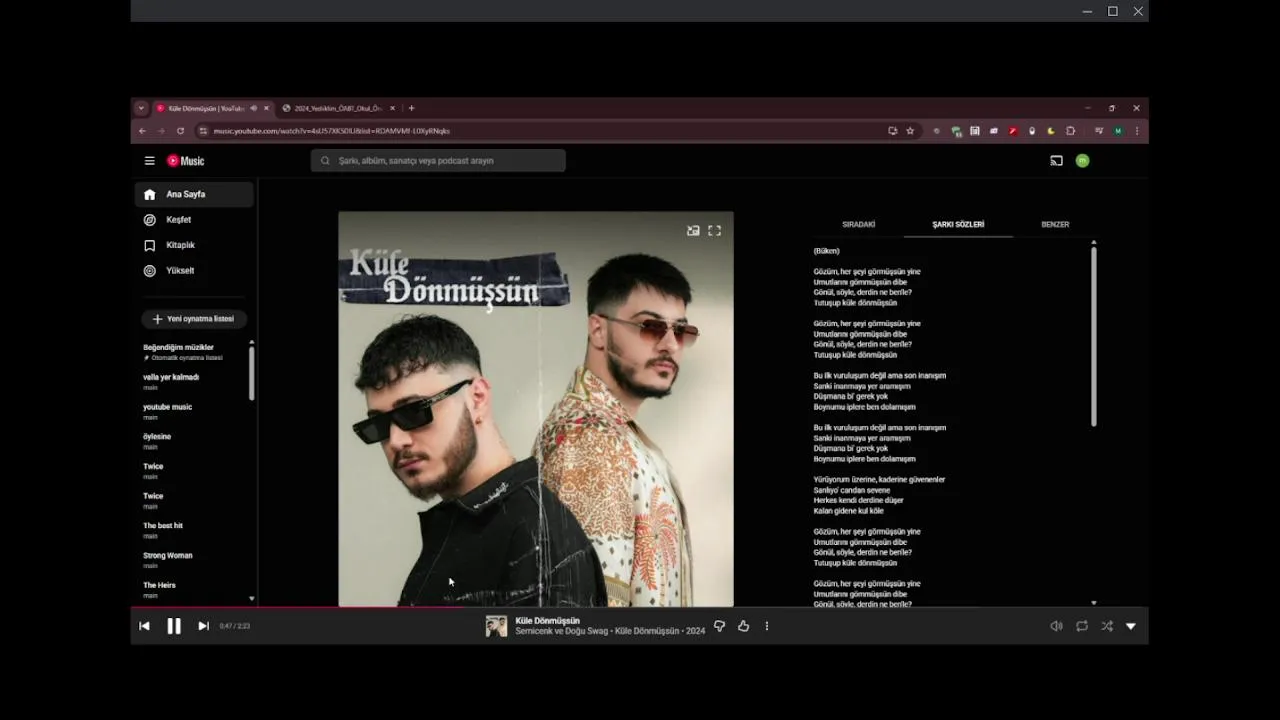Open Yükselt in the sidebar

(194, 271)
